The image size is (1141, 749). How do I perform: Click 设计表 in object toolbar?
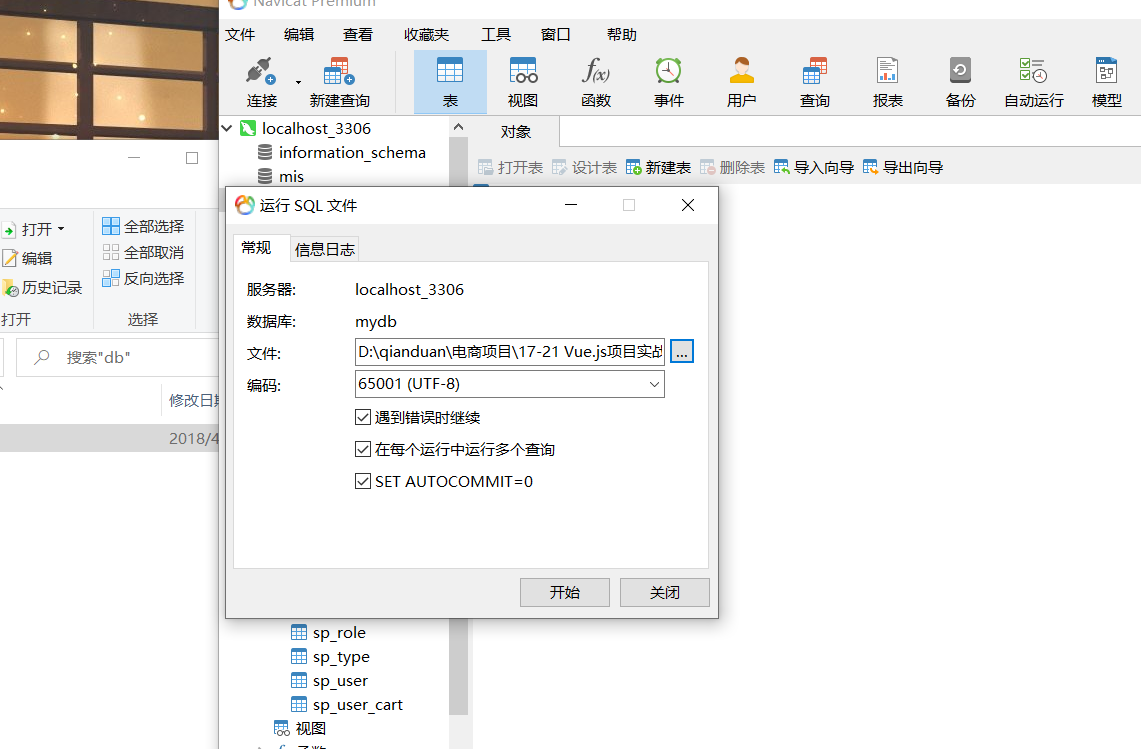(x=584, y=167)
